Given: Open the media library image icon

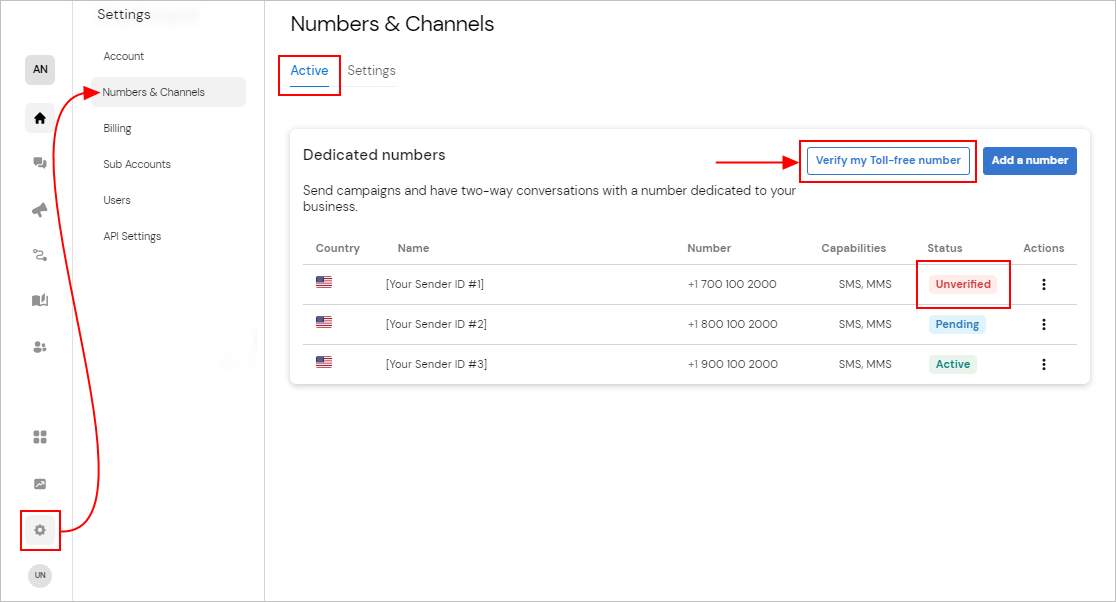Looking at the screenshot, I should point(40,483).
